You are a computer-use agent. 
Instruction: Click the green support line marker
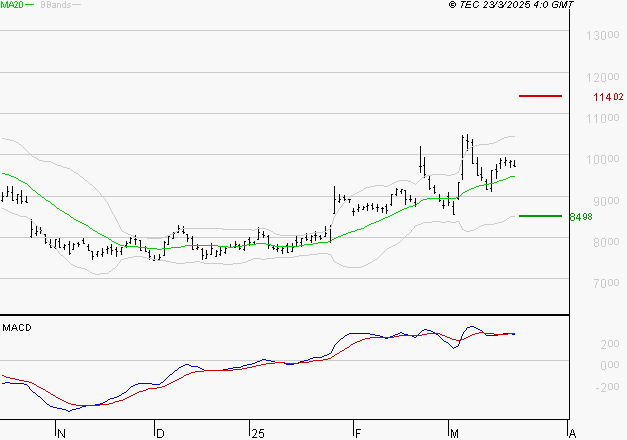point(540,216)
